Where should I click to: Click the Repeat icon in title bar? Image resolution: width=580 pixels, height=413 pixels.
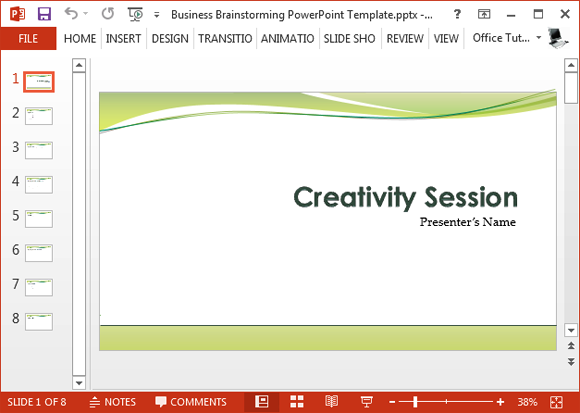(108, 14)
